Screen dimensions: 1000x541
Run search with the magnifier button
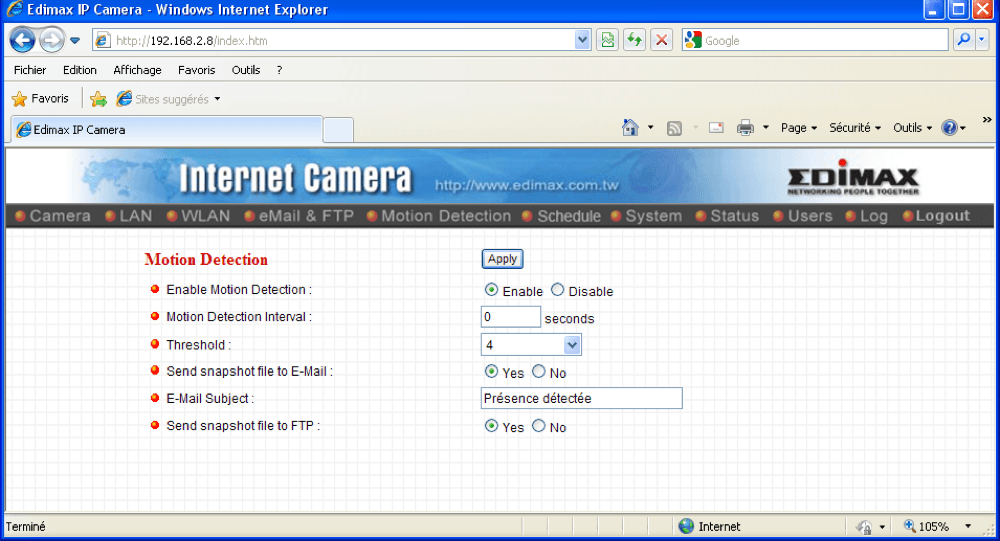tap(964, 40)
